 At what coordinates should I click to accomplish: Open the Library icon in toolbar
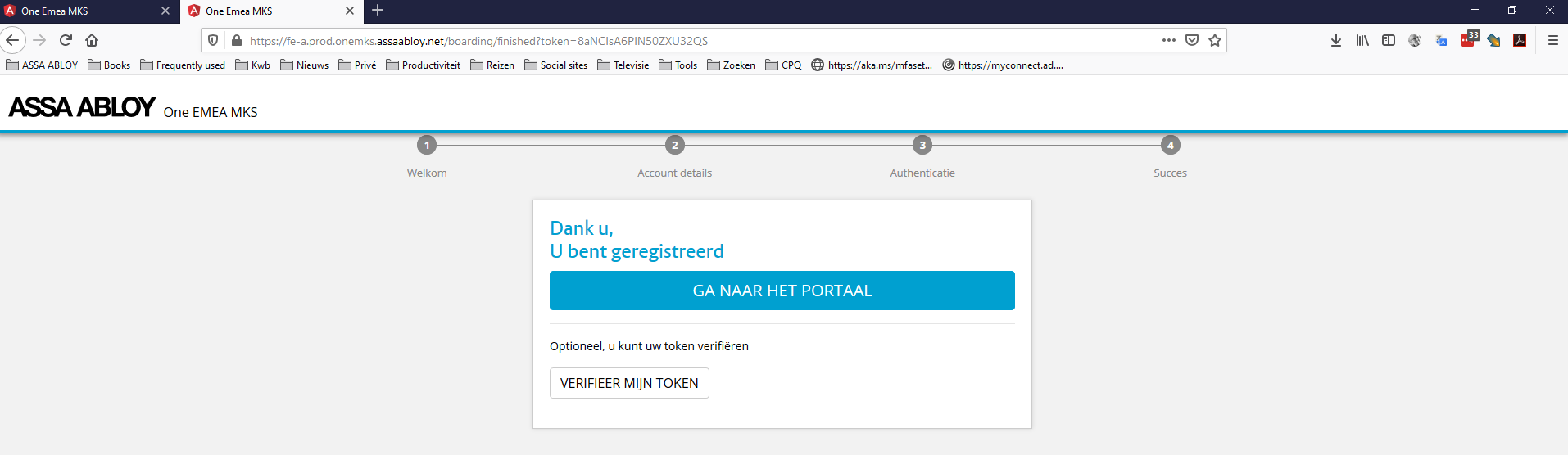click(1362, 40)
